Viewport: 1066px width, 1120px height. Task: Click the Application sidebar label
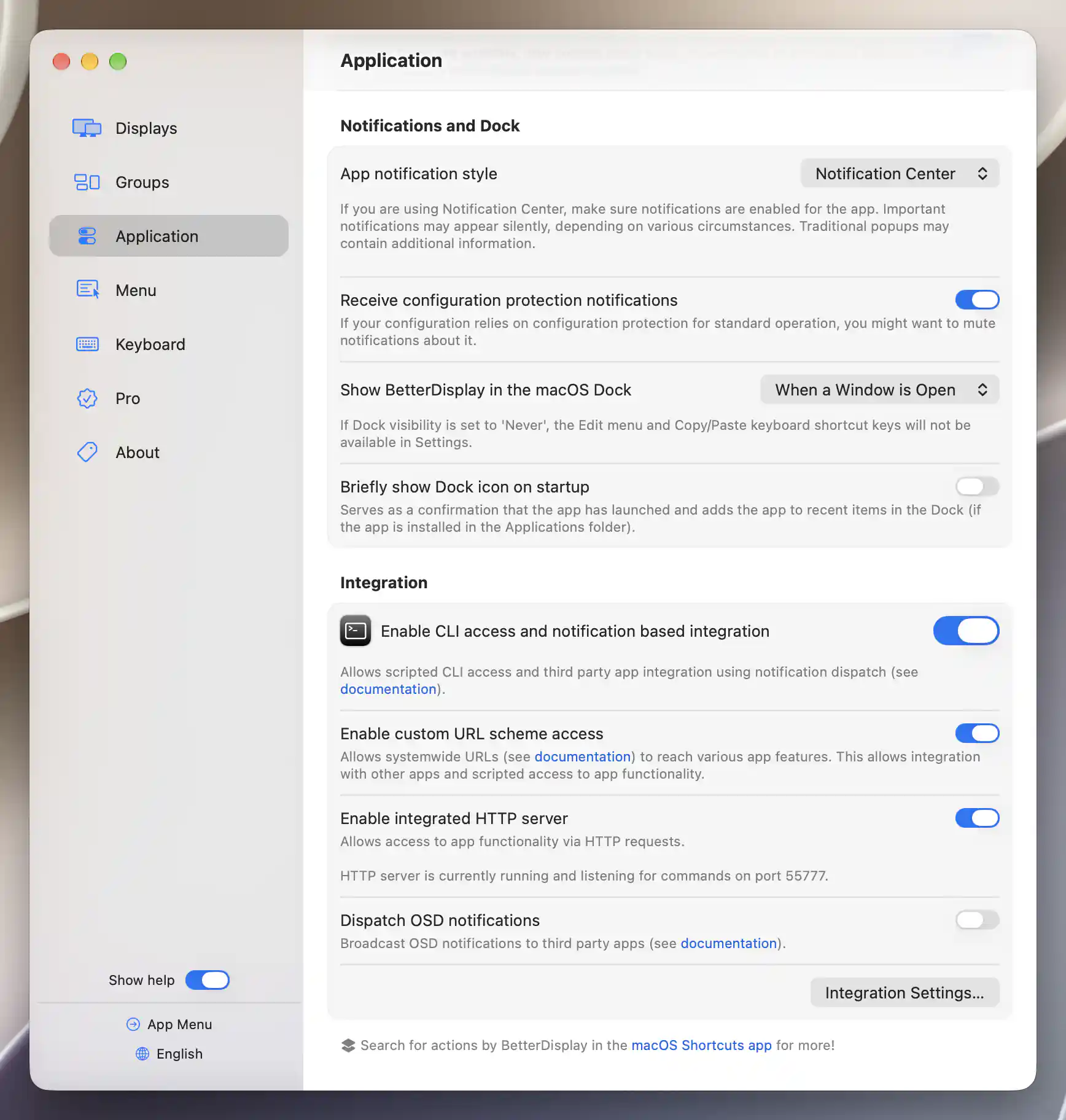157,236
